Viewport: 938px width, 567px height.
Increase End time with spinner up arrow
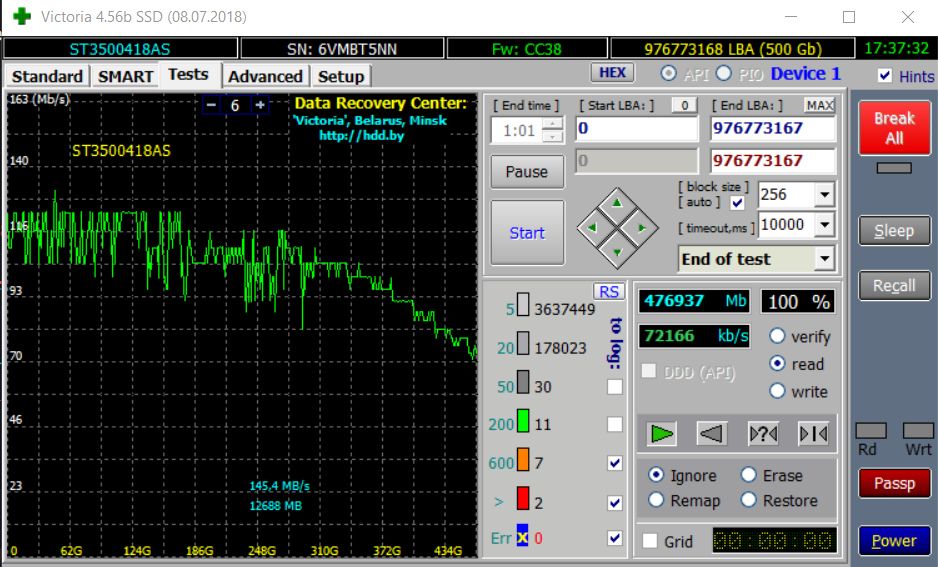[x=554, y=124]
